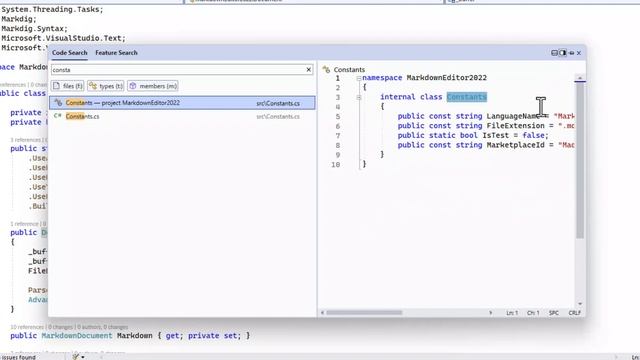The width and height of the screenshot is (640, 360).
Task: Switch preview panel to right-side layout
Action: click(x=563, y=53)
